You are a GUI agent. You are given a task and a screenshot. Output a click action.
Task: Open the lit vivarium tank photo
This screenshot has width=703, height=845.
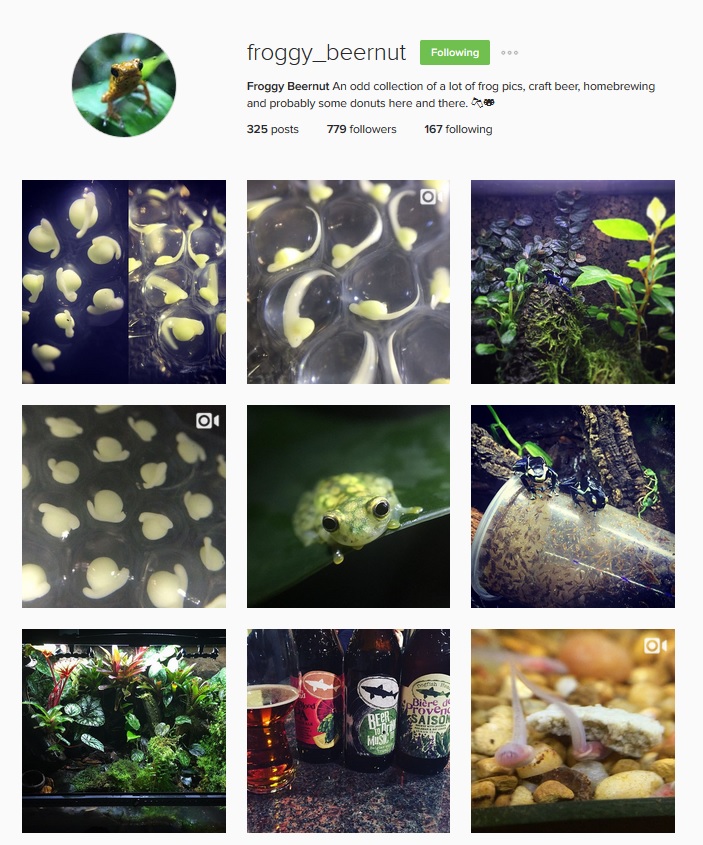tap(124, 731)
